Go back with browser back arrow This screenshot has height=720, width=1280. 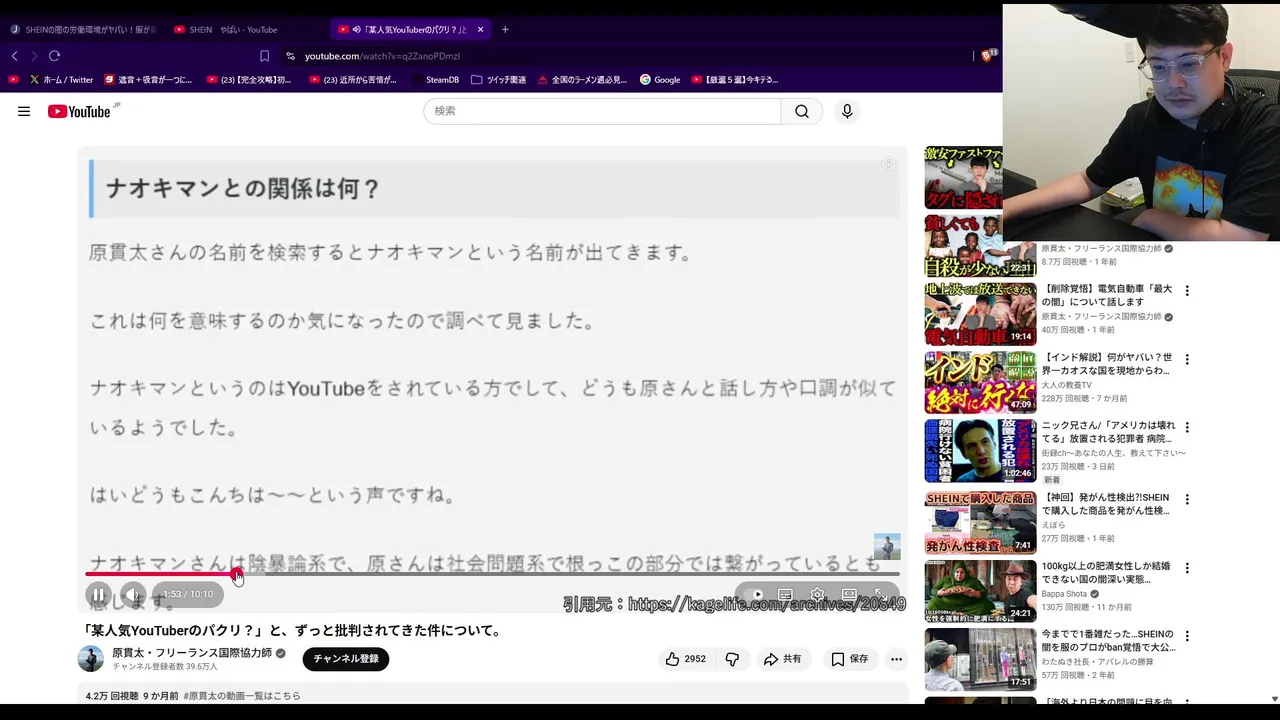tap(14, 56)
